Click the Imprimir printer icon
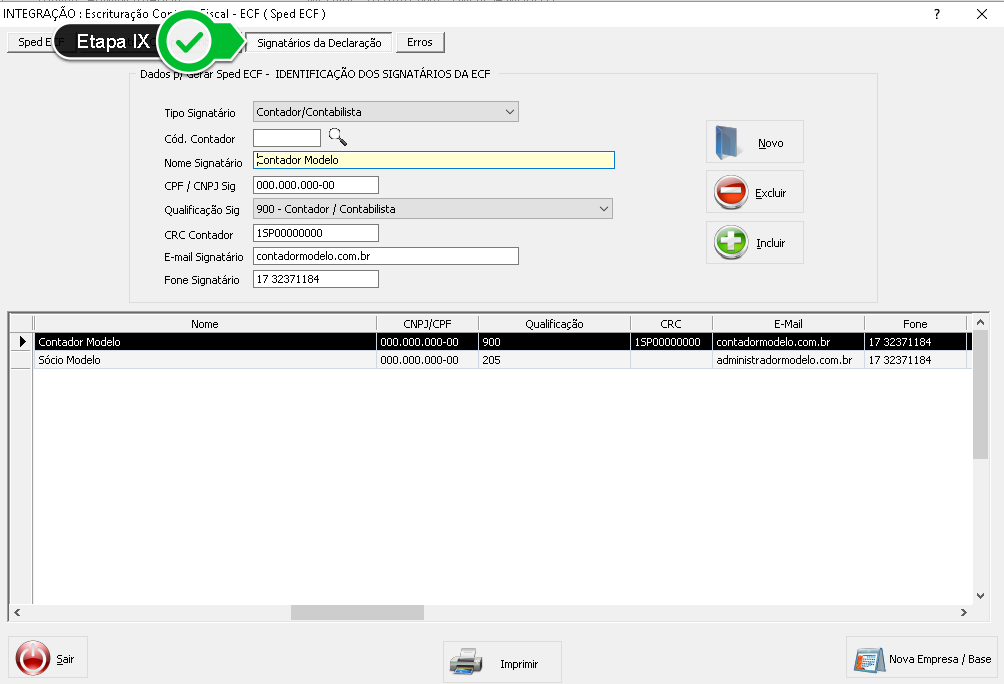Viewport: 1004px width, 684px height. 467,662
